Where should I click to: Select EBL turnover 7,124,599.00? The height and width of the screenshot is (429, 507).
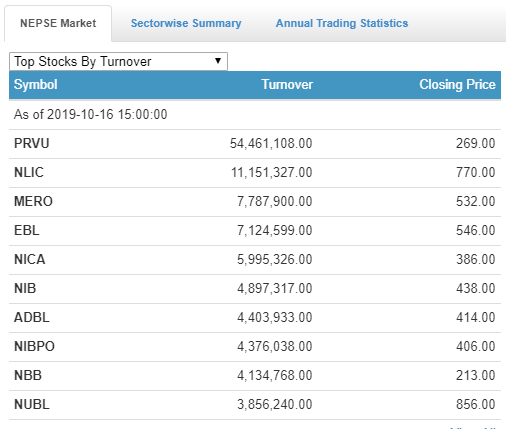[x=275, y=230]
